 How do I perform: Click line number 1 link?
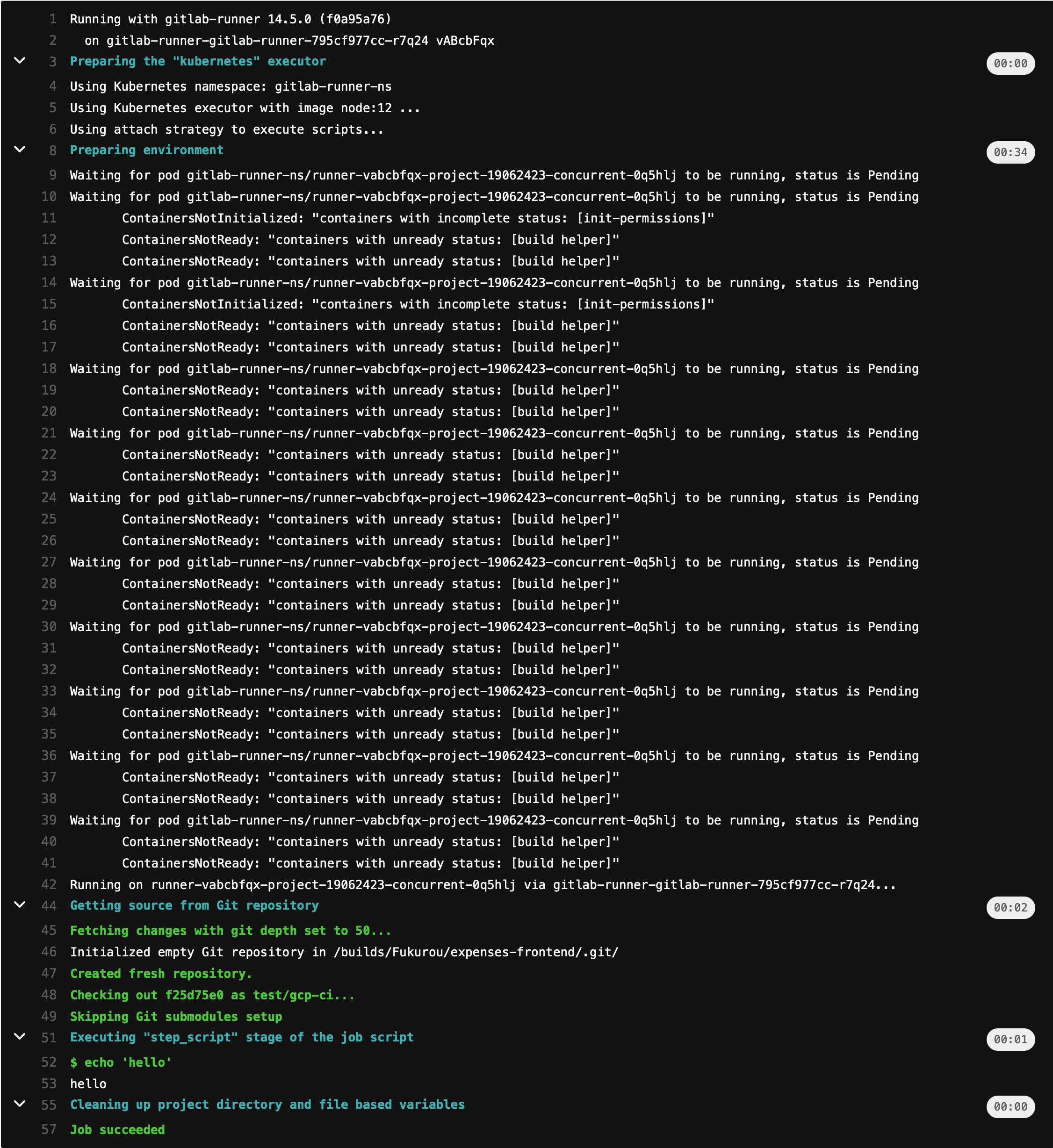click(x=52, y=19)
